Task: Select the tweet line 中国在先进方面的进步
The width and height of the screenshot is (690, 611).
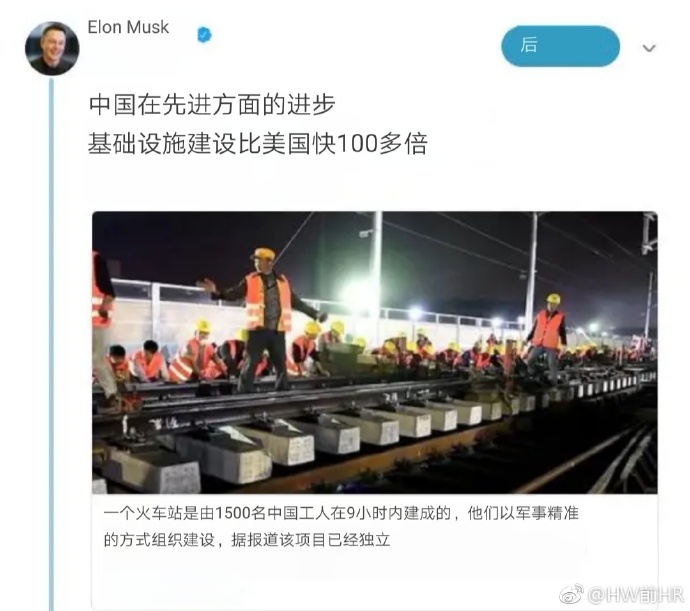Action: (212, 105)
